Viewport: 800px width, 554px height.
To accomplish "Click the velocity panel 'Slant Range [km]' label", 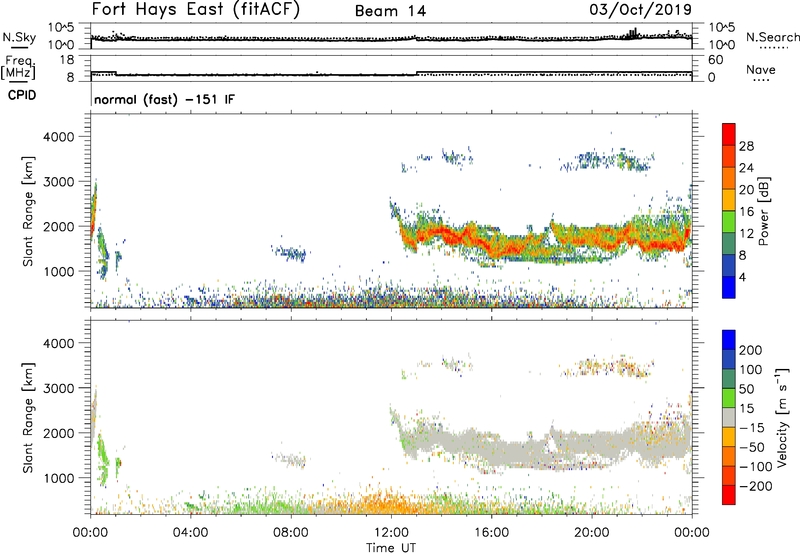I will pyautogui.click(x=28, y=417).
